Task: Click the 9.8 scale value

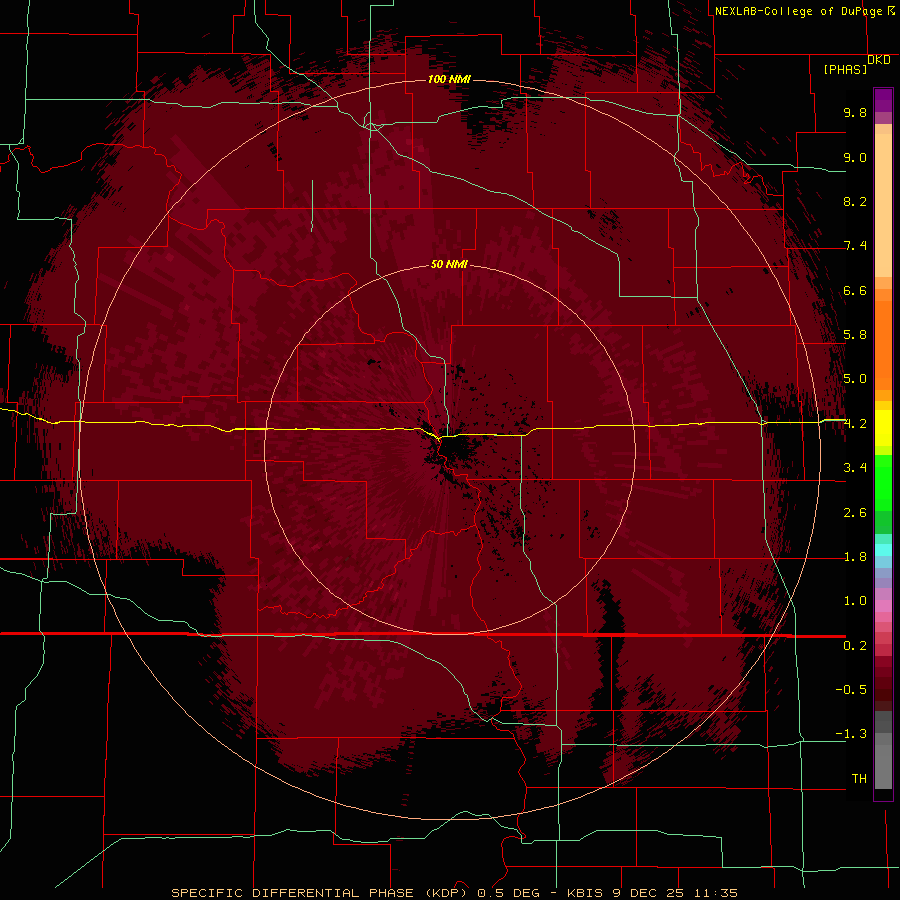Action: coord(855,112)
